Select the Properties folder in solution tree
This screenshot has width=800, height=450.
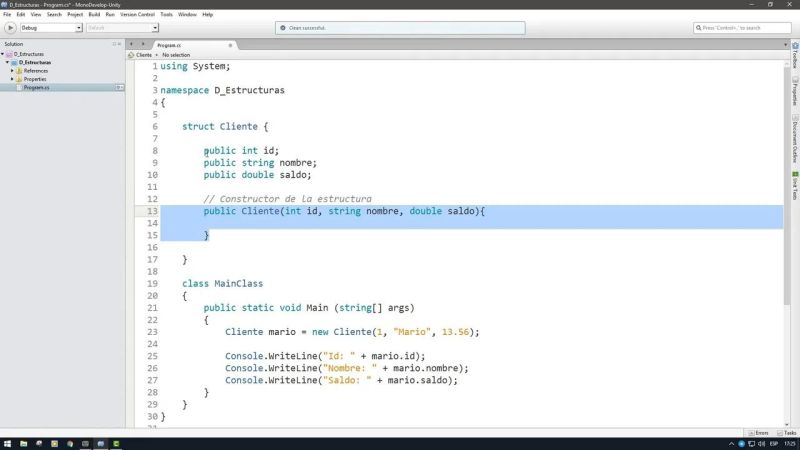tap(35, 79)
